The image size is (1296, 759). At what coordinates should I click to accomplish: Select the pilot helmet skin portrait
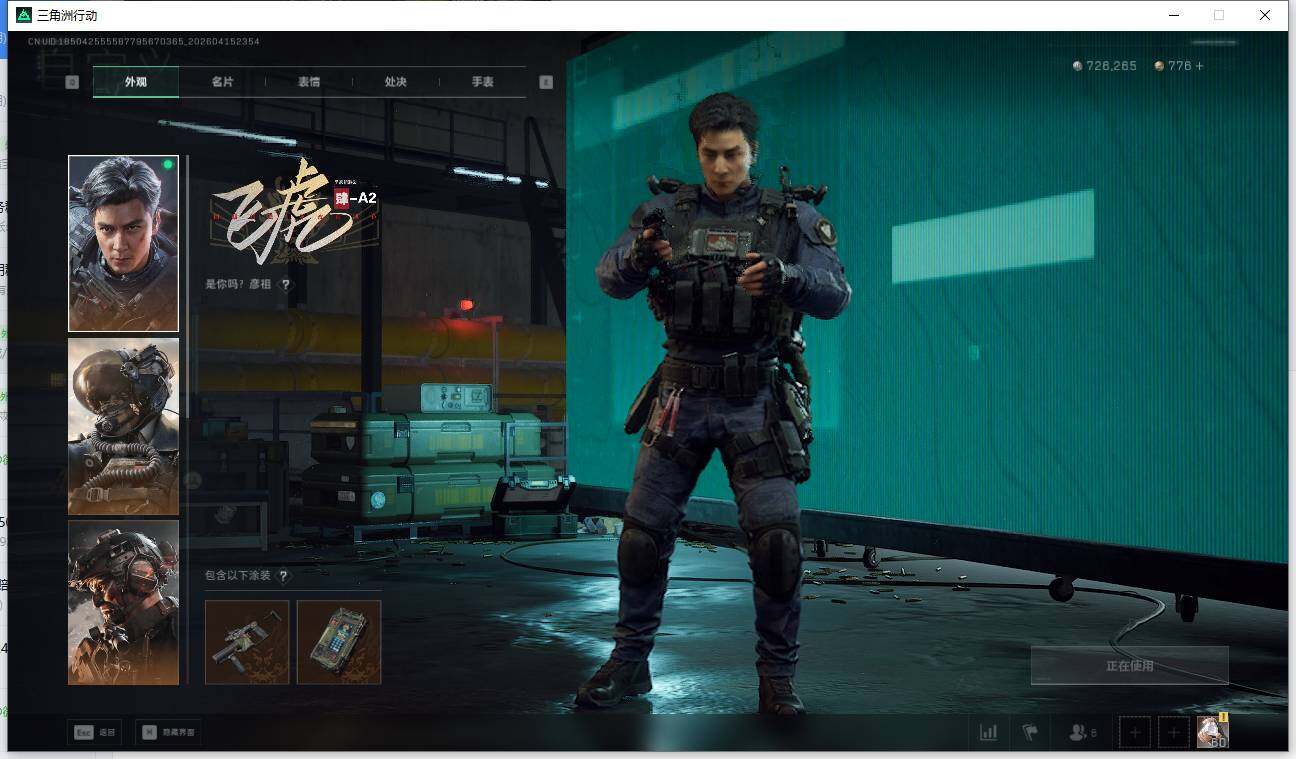(x=123, y=426)
